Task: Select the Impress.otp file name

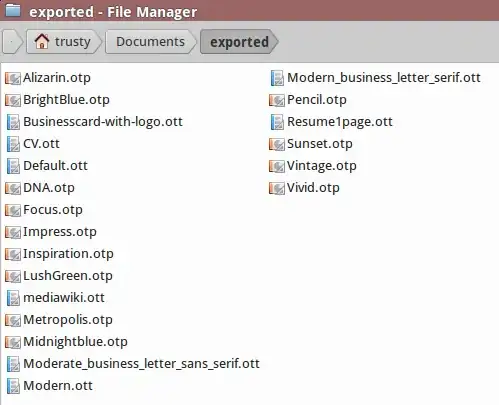Action: click(x=60, y=232)
